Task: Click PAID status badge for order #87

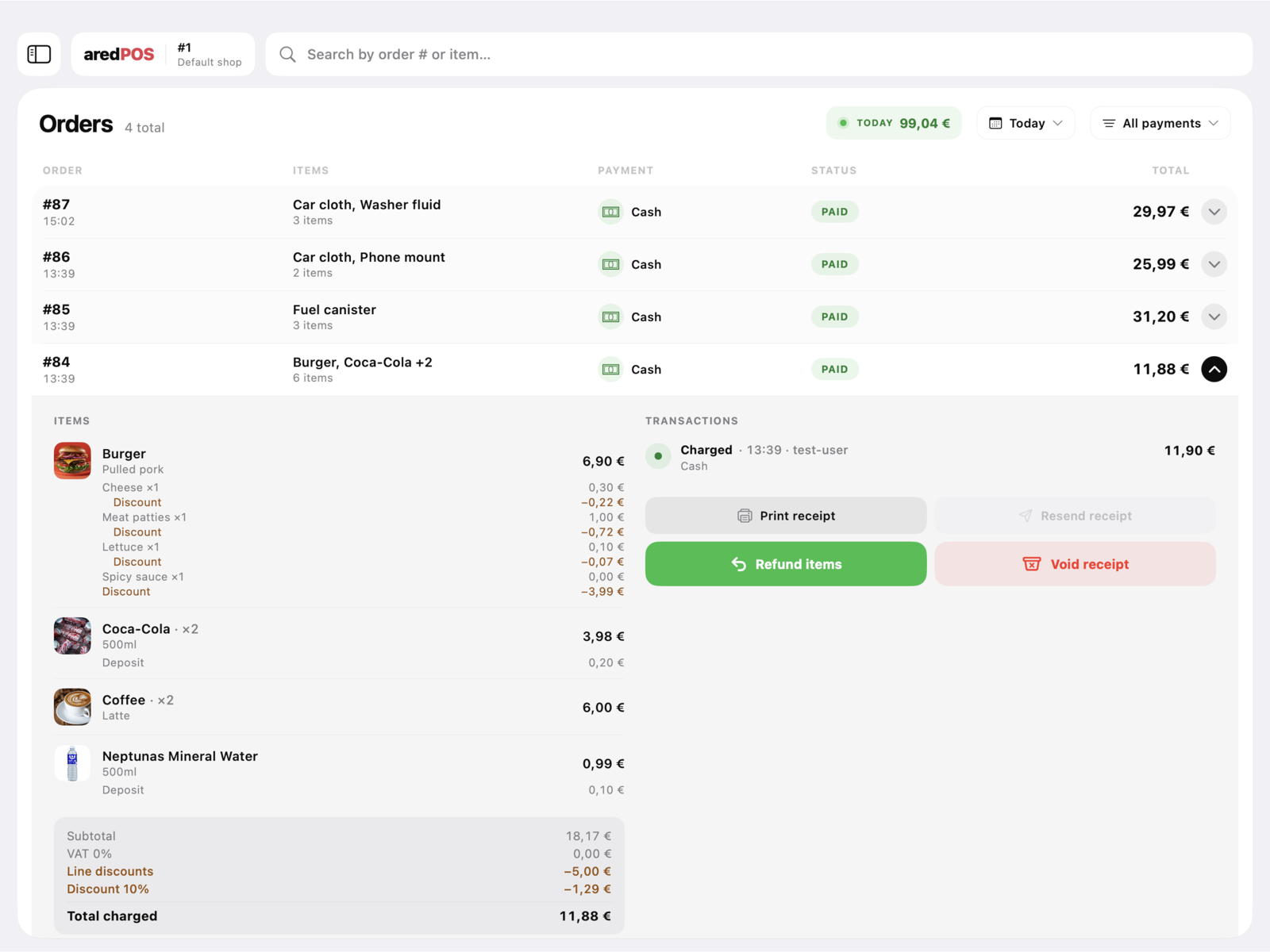Action: point(834,212)
